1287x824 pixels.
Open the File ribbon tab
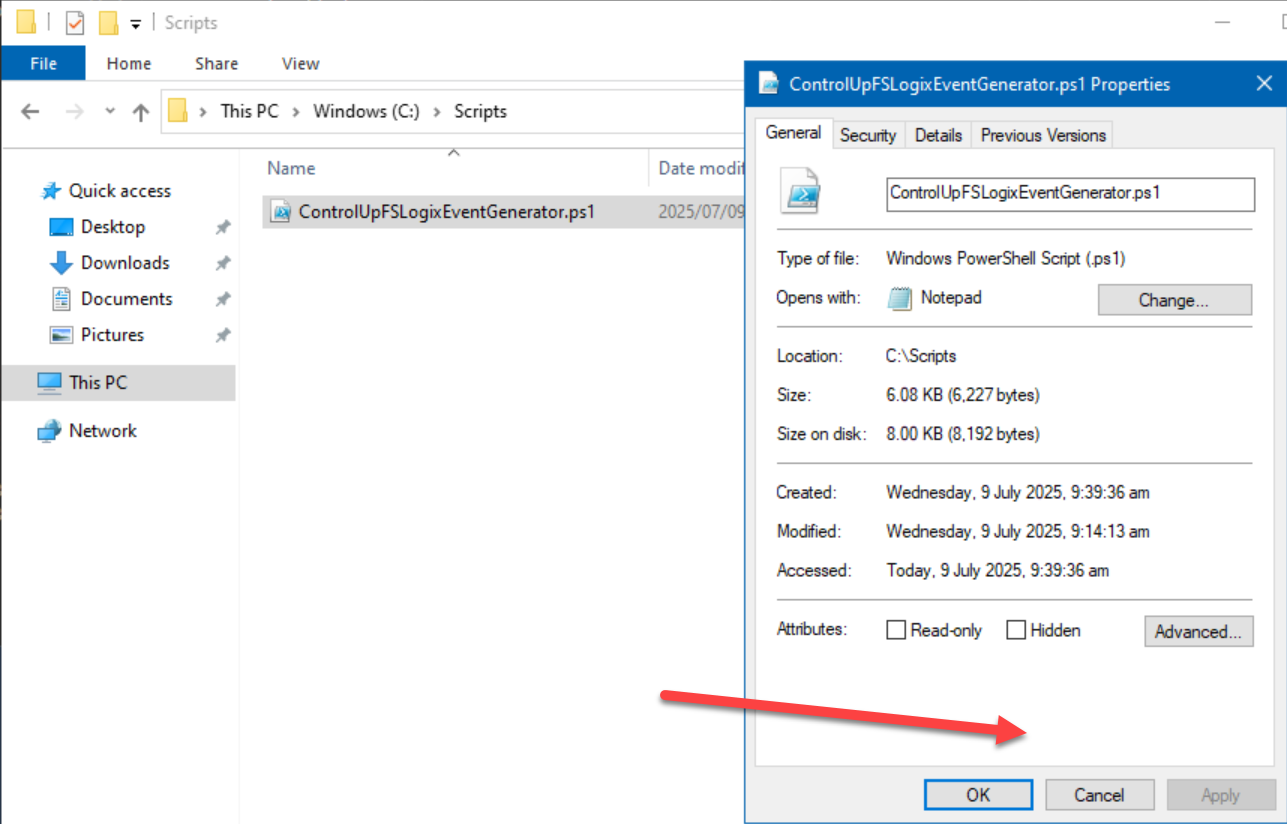pos(43,63)
